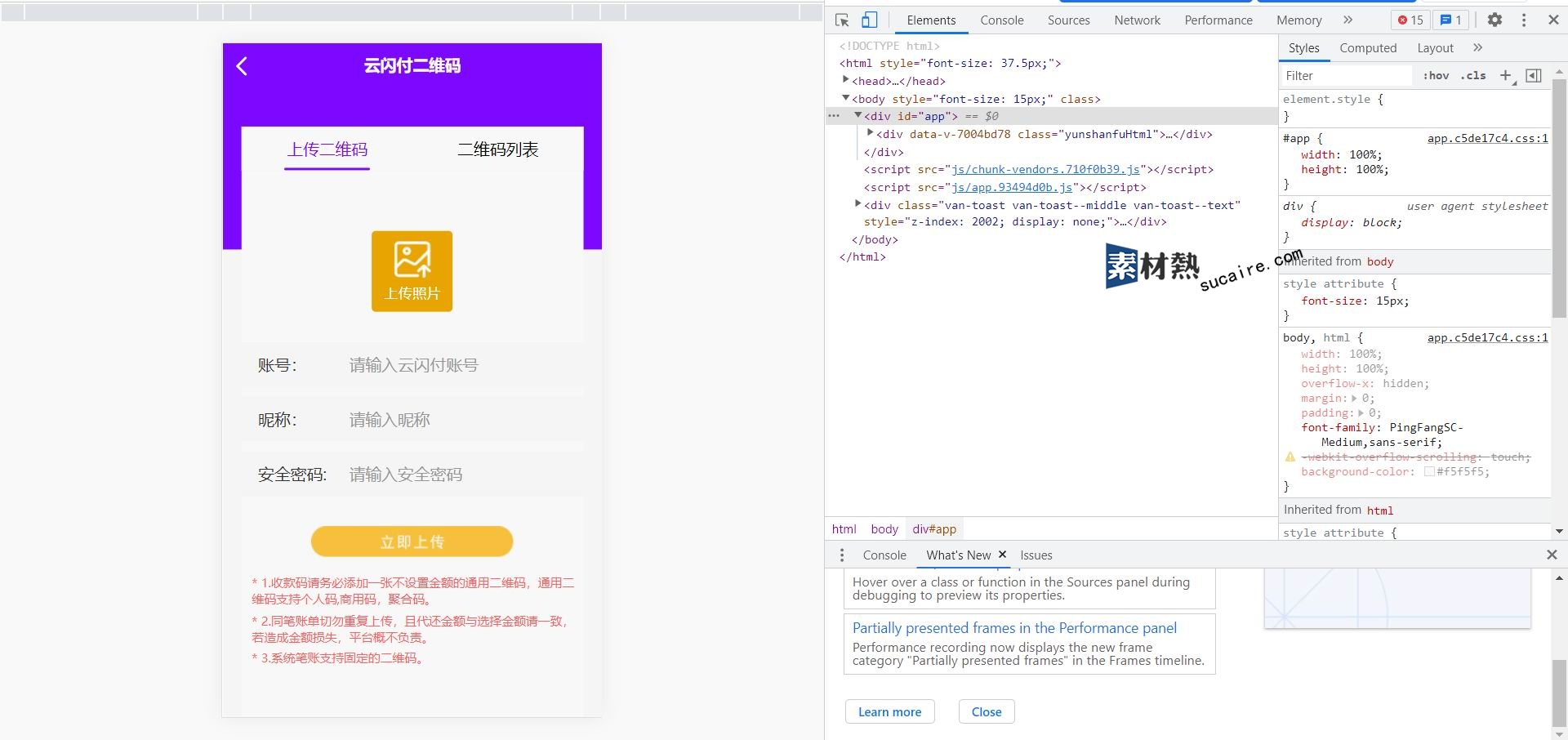Click the webkit-overflow-scrolling warning icon

(x=1290, y=457)
